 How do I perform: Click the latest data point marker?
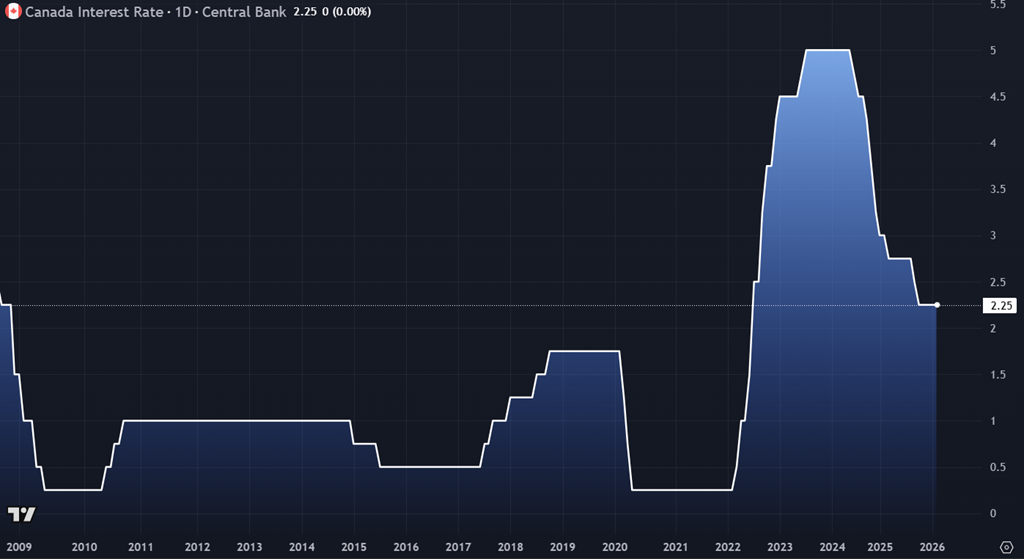point(937,305)
